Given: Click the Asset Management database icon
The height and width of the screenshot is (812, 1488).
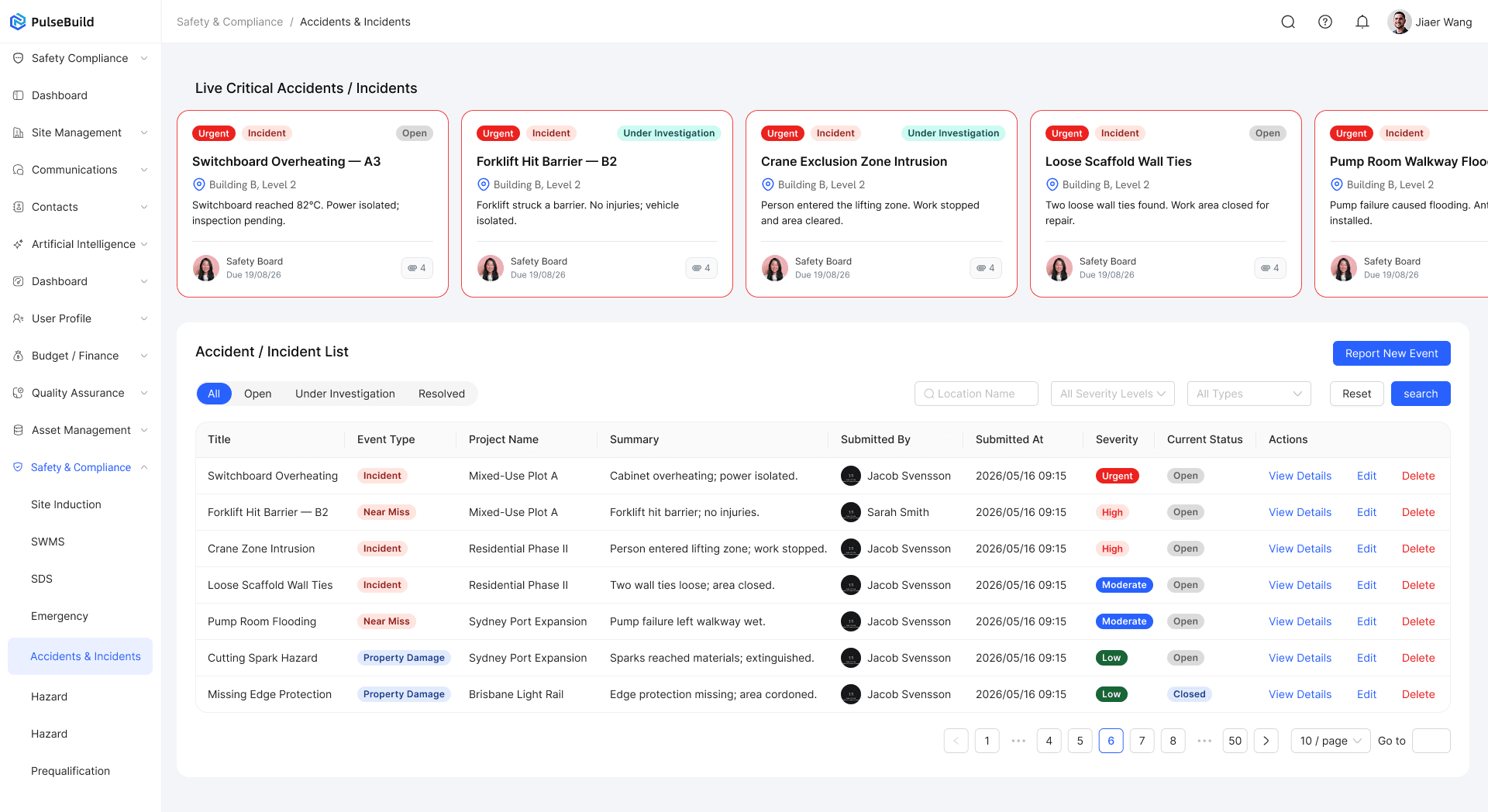Looking at the screenshot, I should click(x=19, y=430).
